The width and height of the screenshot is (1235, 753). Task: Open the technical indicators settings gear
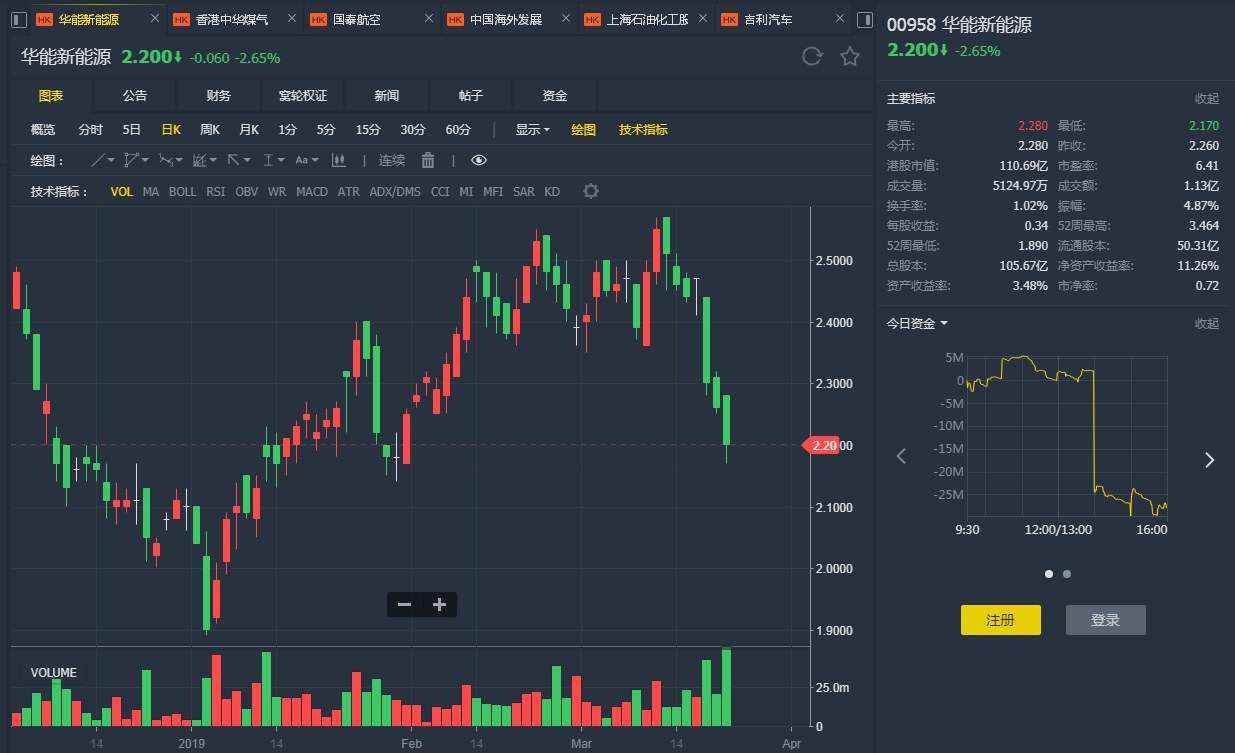coord(591,191)
